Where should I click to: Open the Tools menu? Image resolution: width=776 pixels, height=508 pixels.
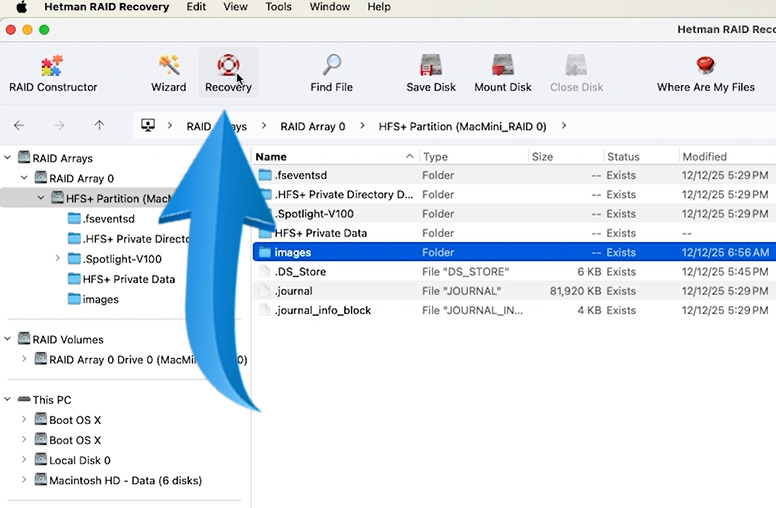point(278,7)
